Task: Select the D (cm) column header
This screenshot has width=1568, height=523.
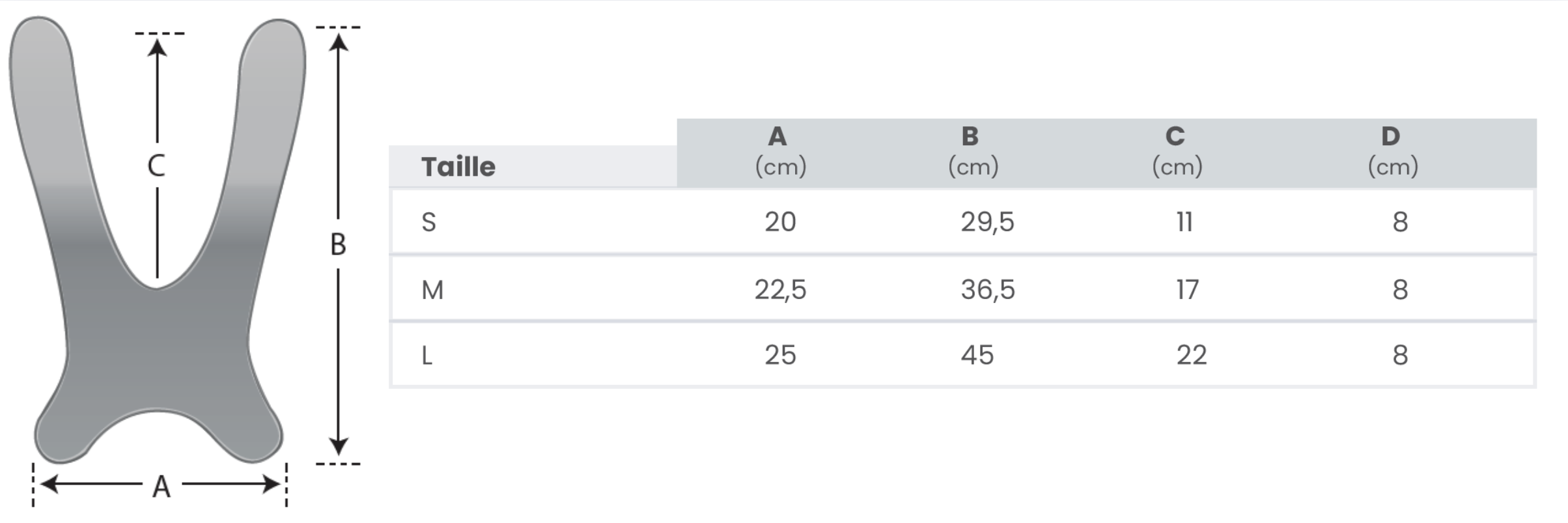Action: coord(1392,152)
